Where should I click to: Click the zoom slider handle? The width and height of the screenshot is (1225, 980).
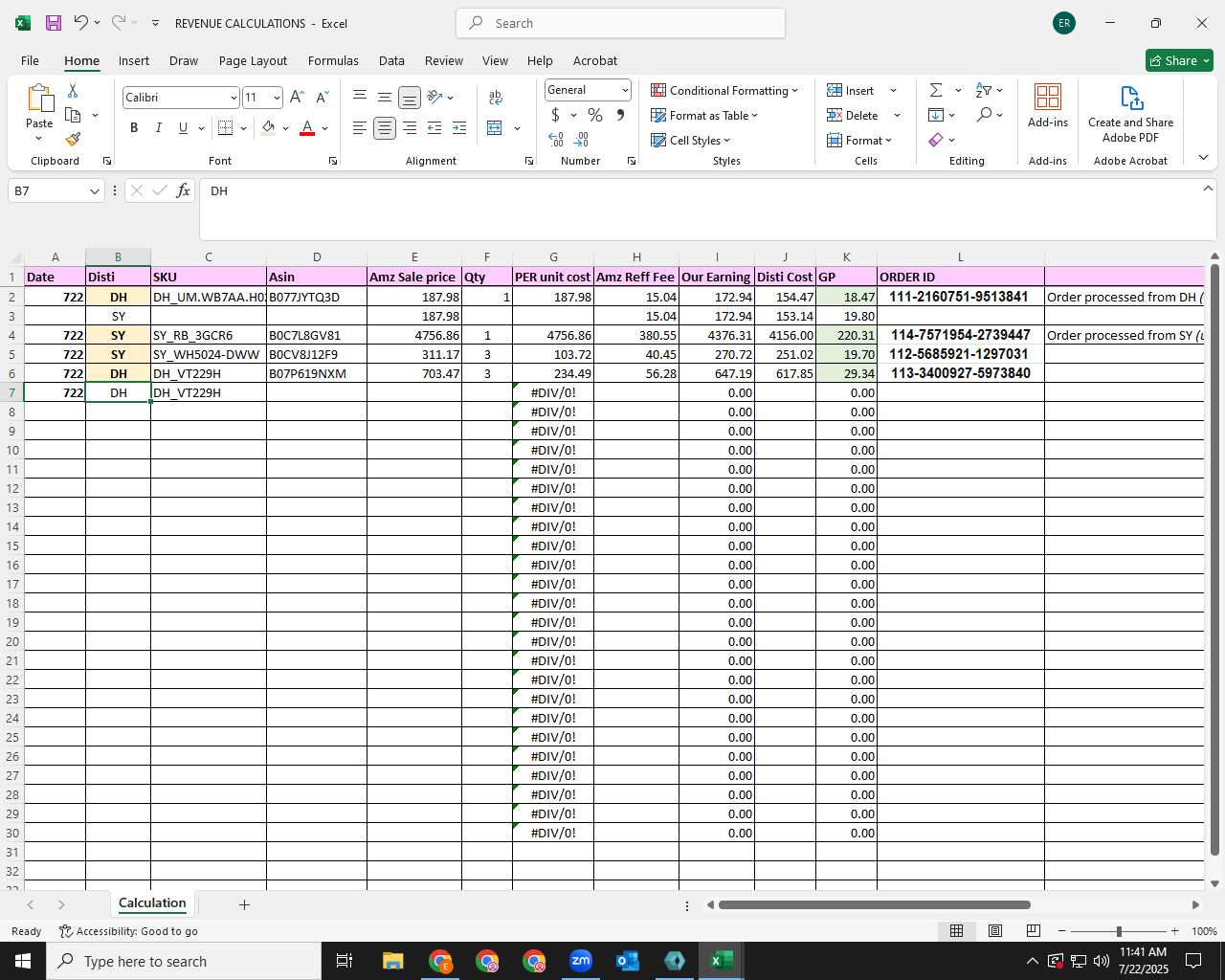[x=1119, y=931]
